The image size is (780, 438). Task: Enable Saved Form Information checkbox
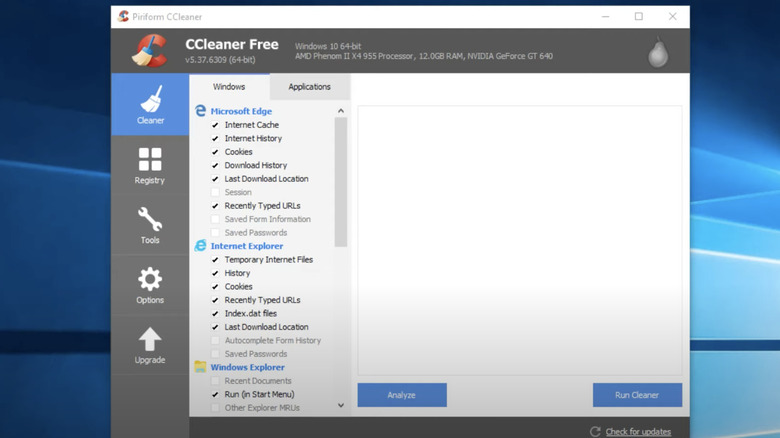[x=215, y=219]
